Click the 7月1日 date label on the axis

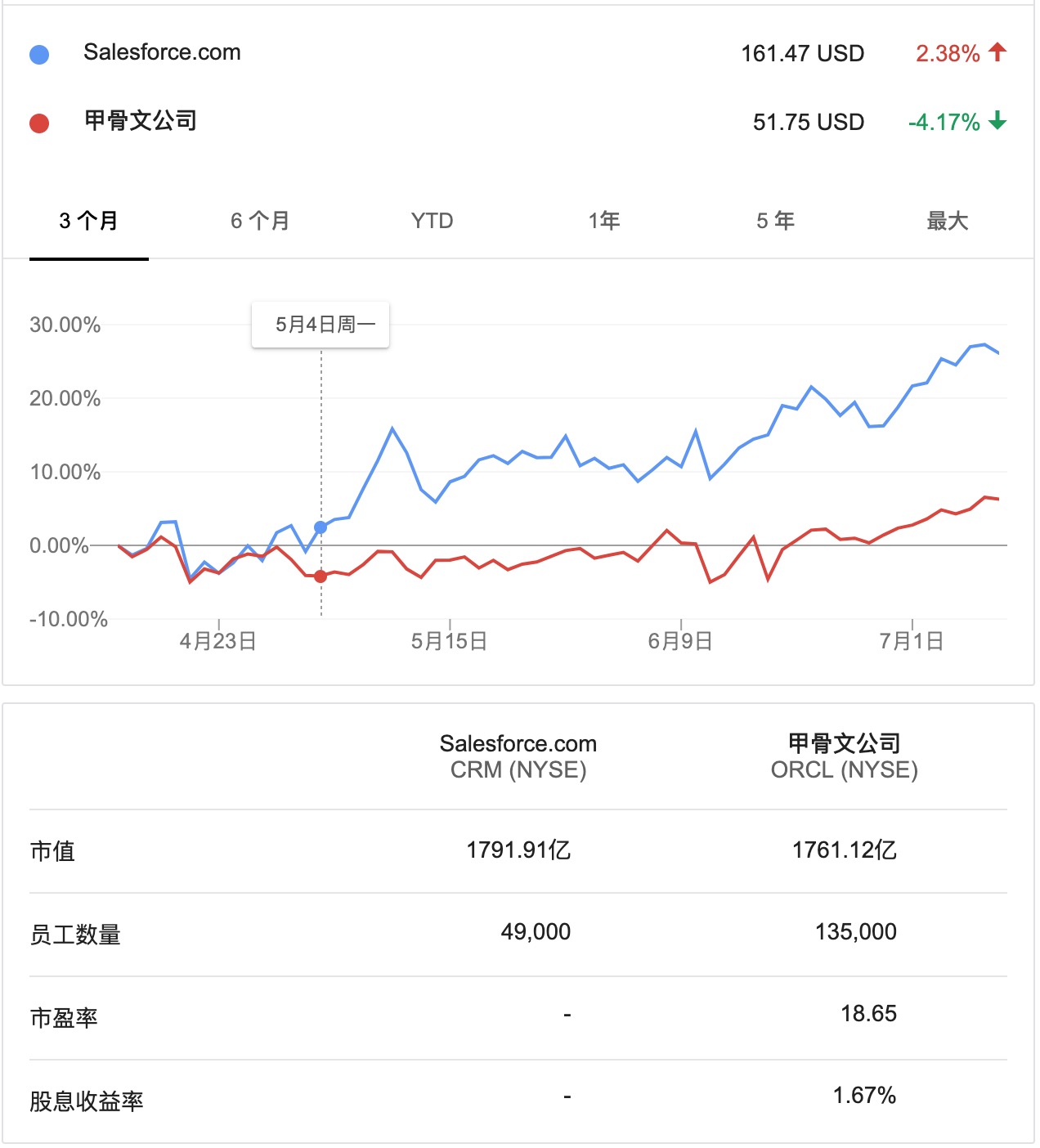click(x=912, y=641)
